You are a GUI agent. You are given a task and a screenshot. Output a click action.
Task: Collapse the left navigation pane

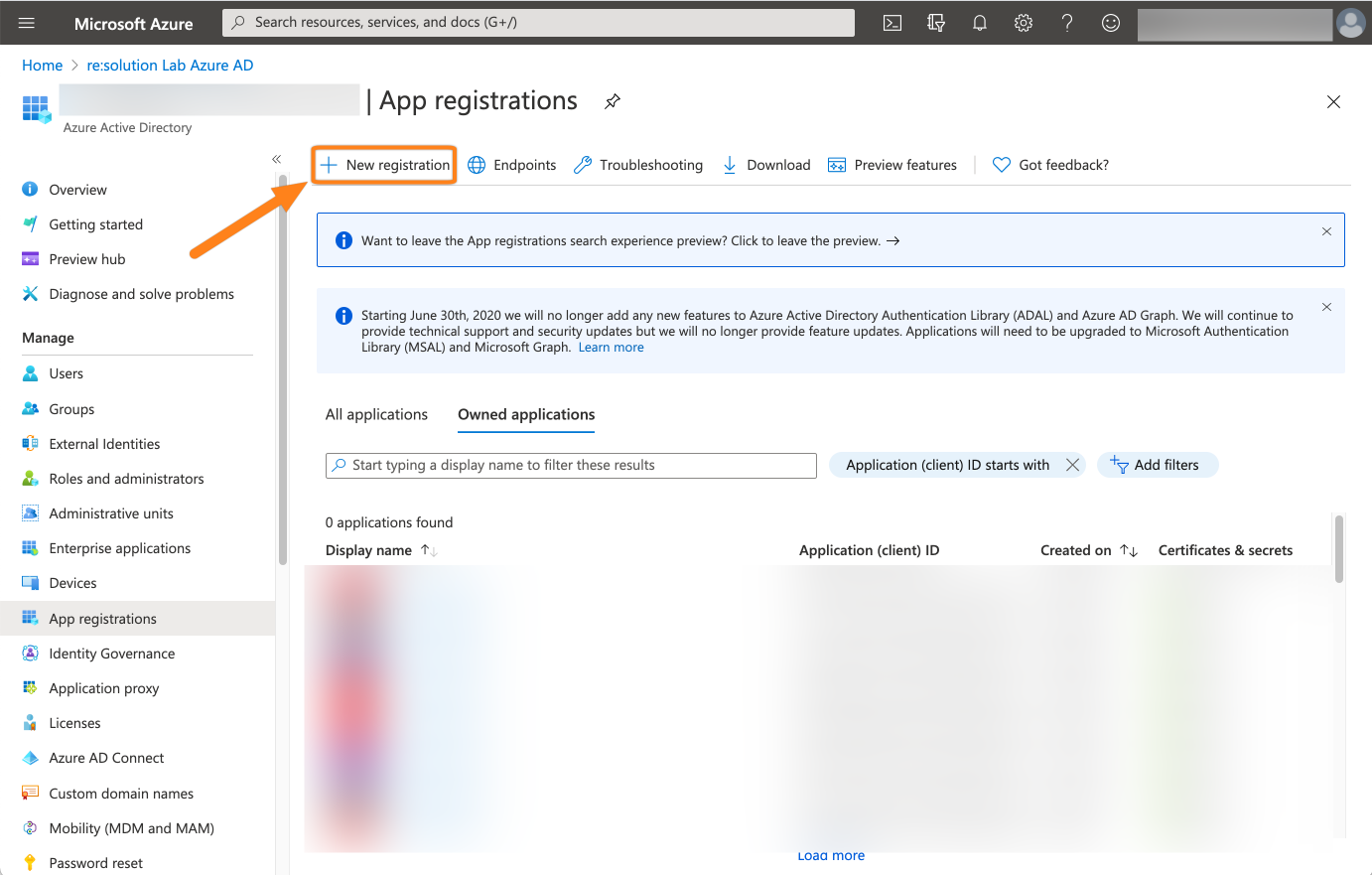[x=277, y=159]
